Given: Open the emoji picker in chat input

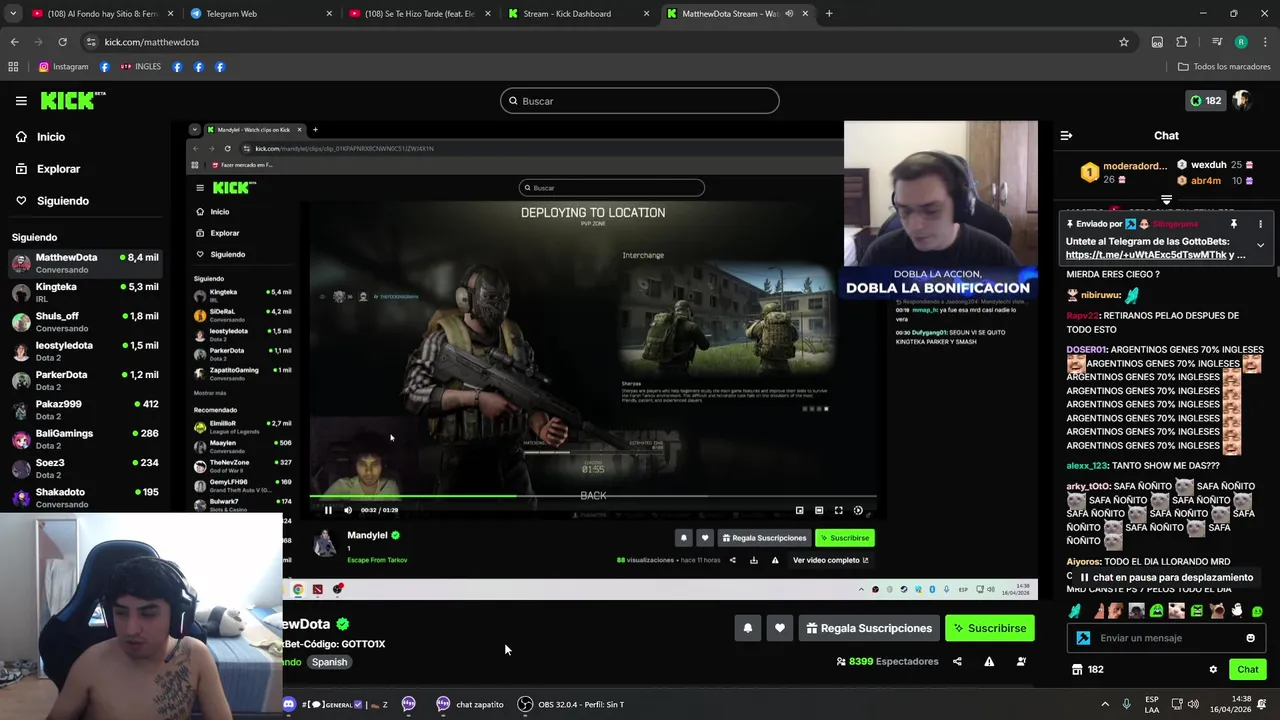Looking at the screenshot, I should pos(1250,638).
